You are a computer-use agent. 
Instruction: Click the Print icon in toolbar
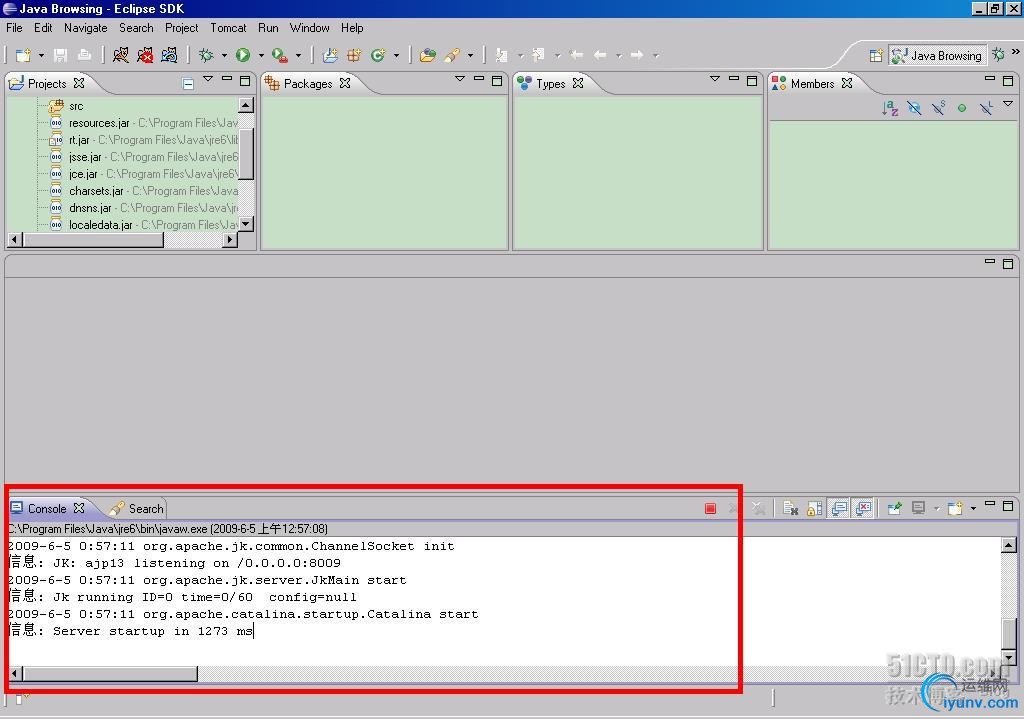click(84, 56)
